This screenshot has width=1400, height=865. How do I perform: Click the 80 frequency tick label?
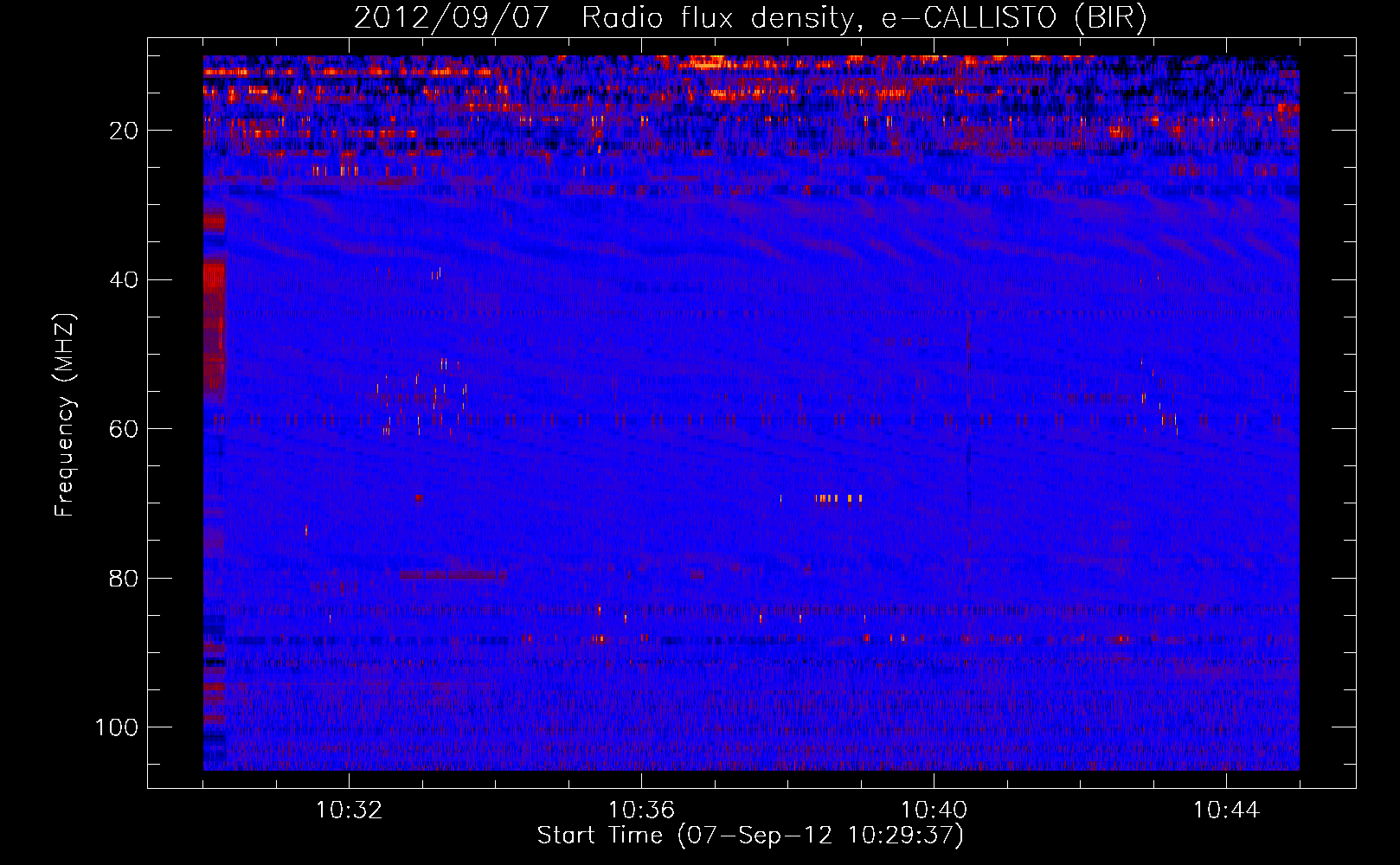[124, 578]
